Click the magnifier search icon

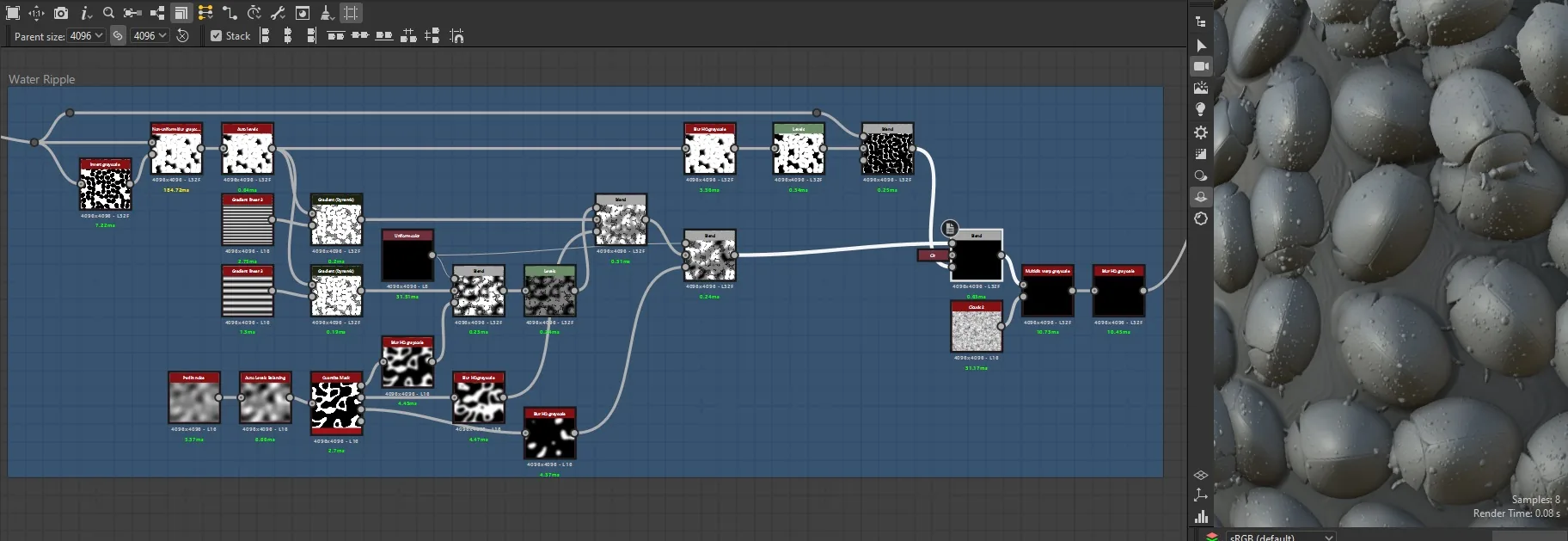point(108,13)
